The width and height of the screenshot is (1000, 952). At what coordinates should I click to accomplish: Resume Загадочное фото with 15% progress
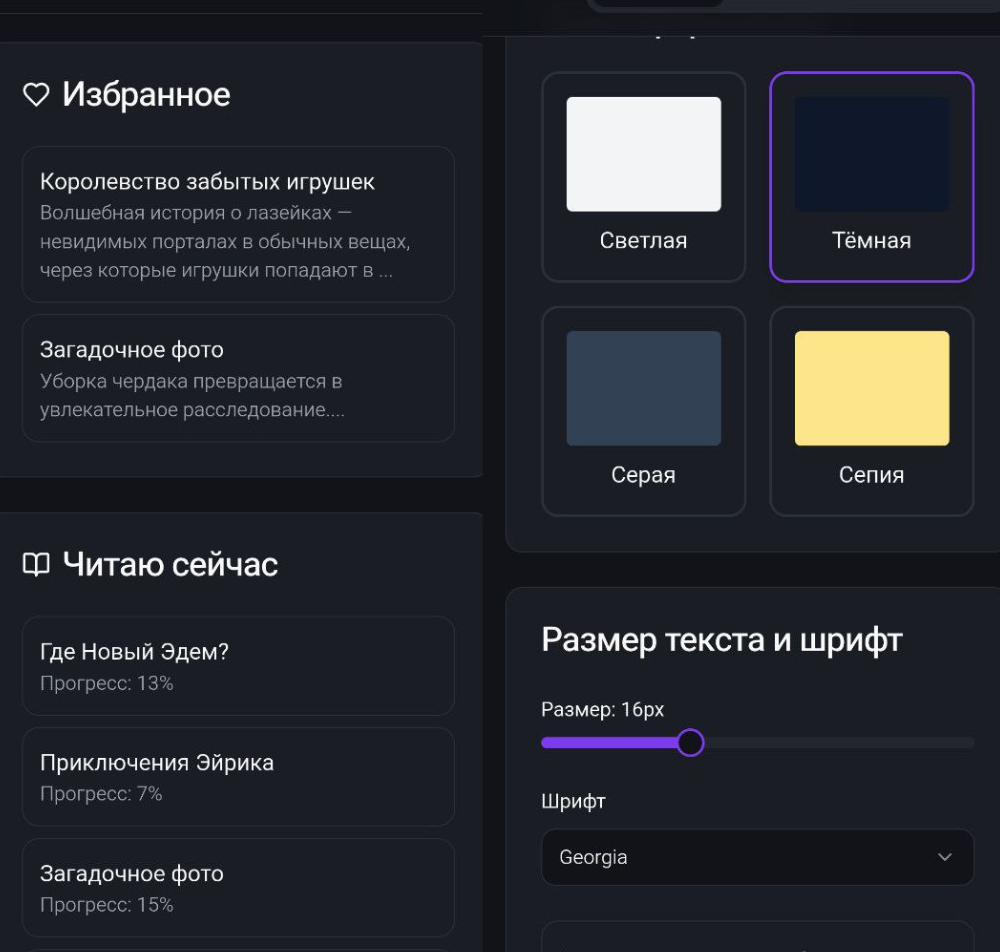click(238, 888)
